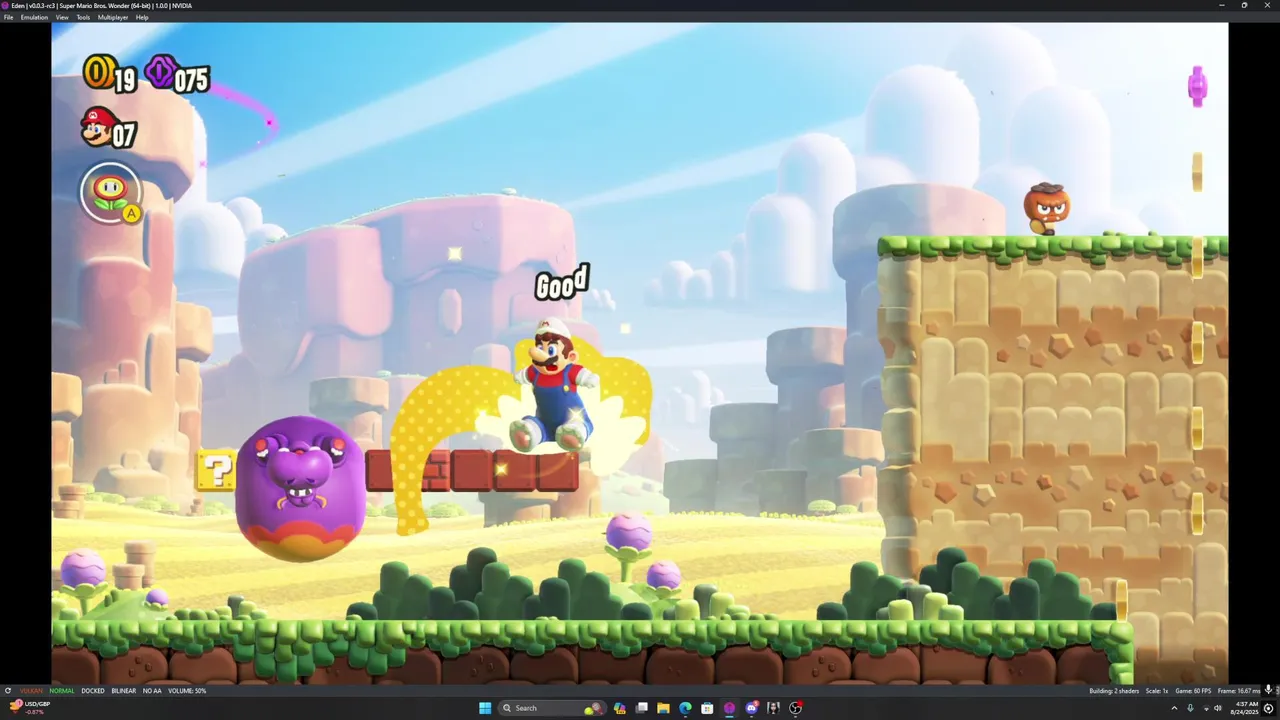Click the Scale: 1x status text
Image resolution: width=1280 pixels, height=720 pixels.
[x=1157, y=691]
